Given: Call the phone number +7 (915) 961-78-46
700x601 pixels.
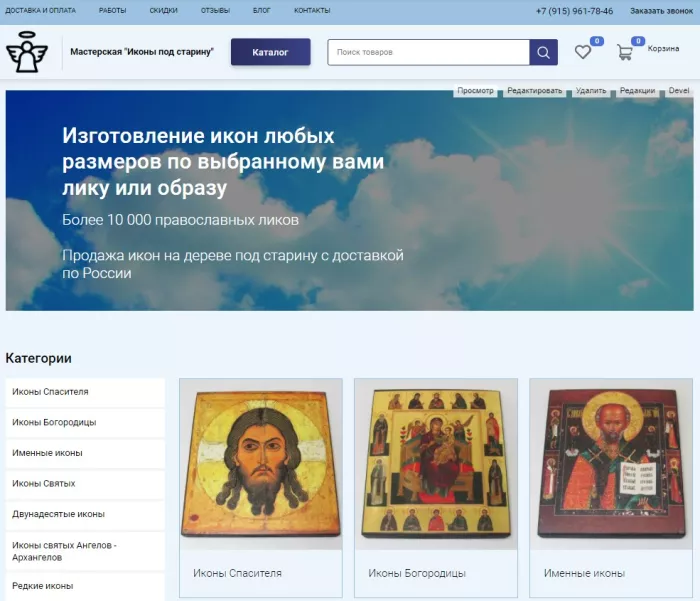Looking at the screenshot, I should tap(575, 11).
